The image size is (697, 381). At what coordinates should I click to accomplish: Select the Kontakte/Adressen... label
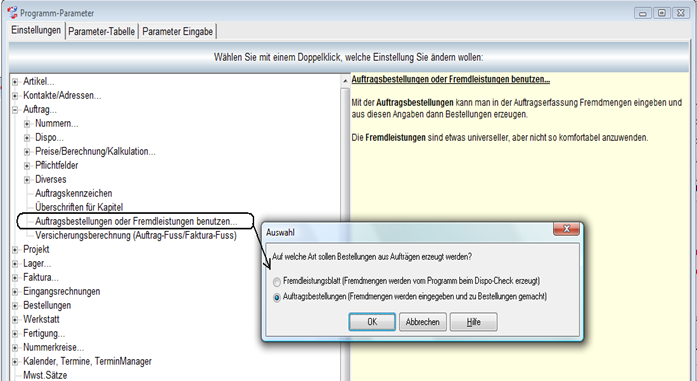pos(62,96)
